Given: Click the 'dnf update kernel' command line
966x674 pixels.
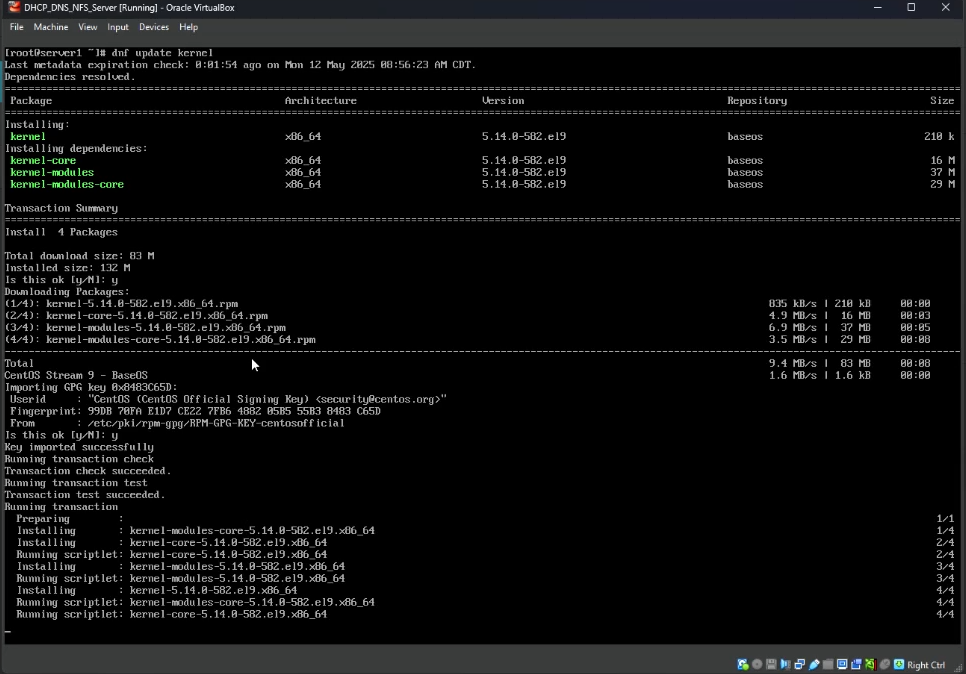Looking at the screenshot, I should coord(108,53).
